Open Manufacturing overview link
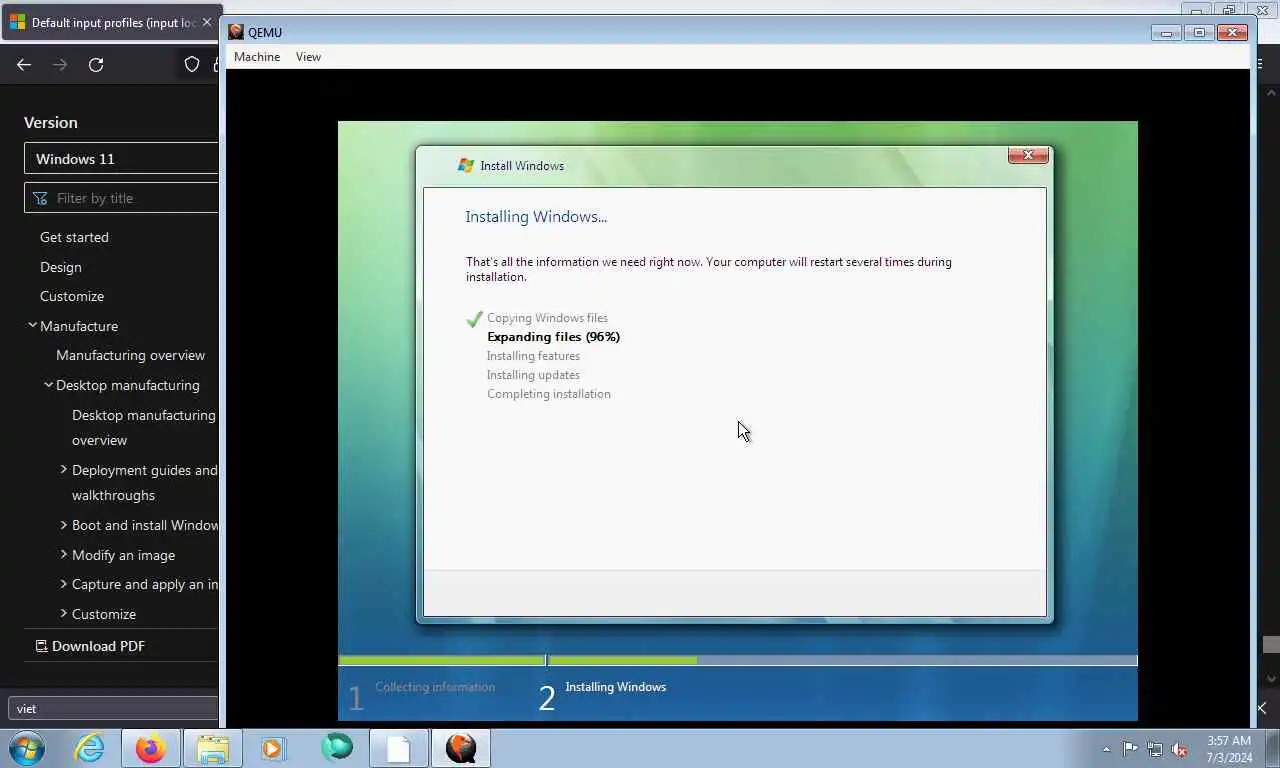The image size is (1280, 768). pos(130,355)
